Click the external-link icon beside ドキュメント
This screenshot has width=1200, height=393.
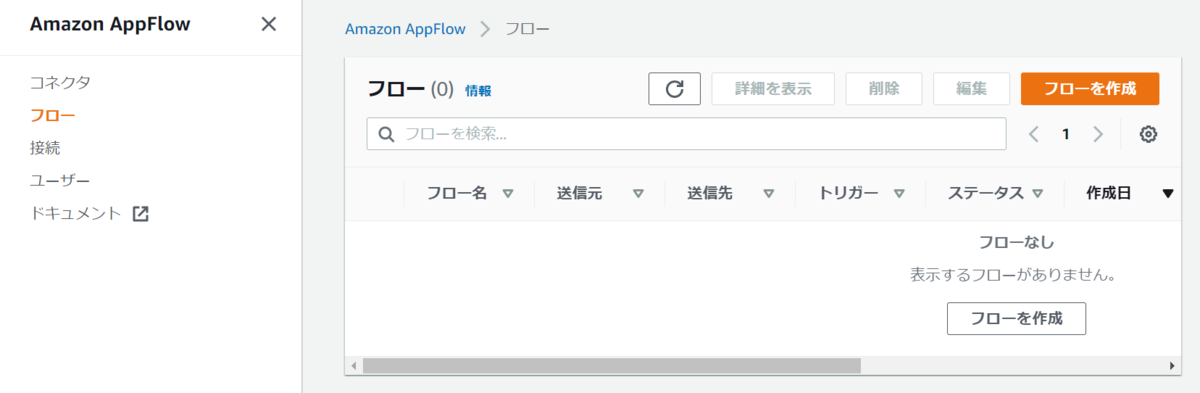click(x=141, y=214)
